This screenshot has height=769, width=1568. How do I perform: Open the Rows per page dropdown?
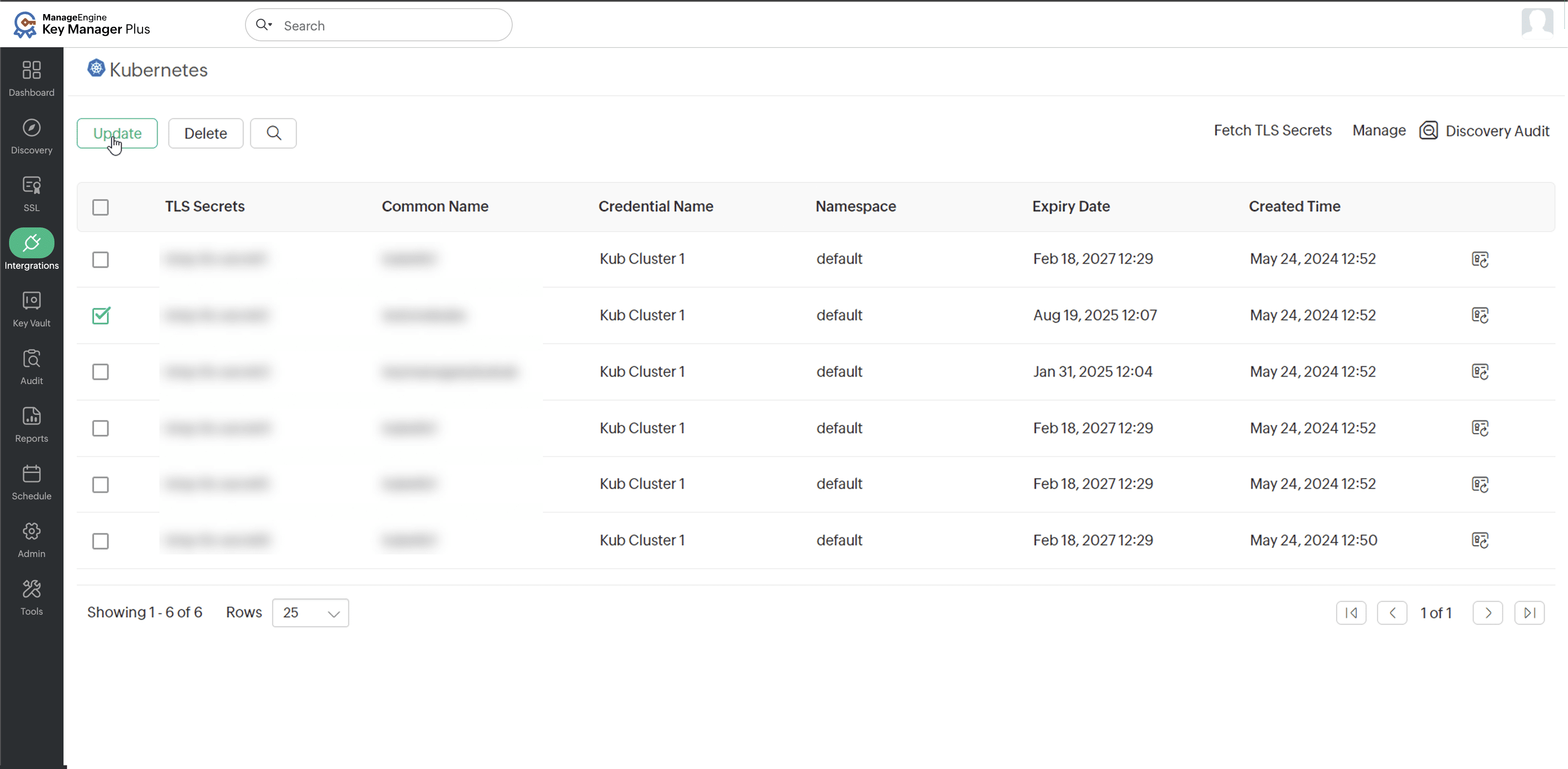click(310, 612)
